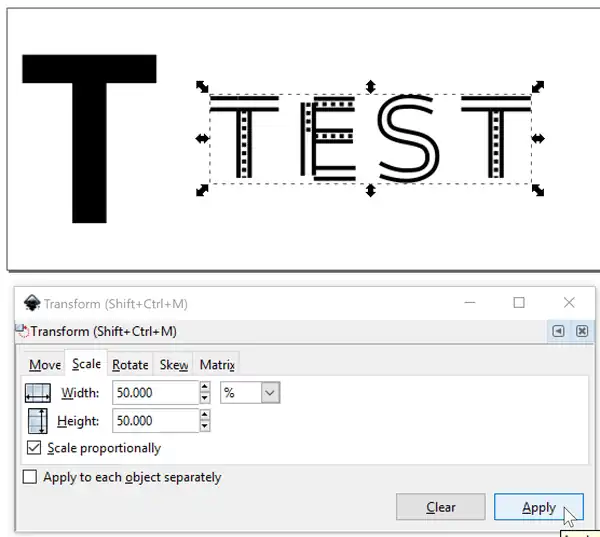Enable Apply to each object separately
The width and height of the screenshot is (600, 537).
30,478
